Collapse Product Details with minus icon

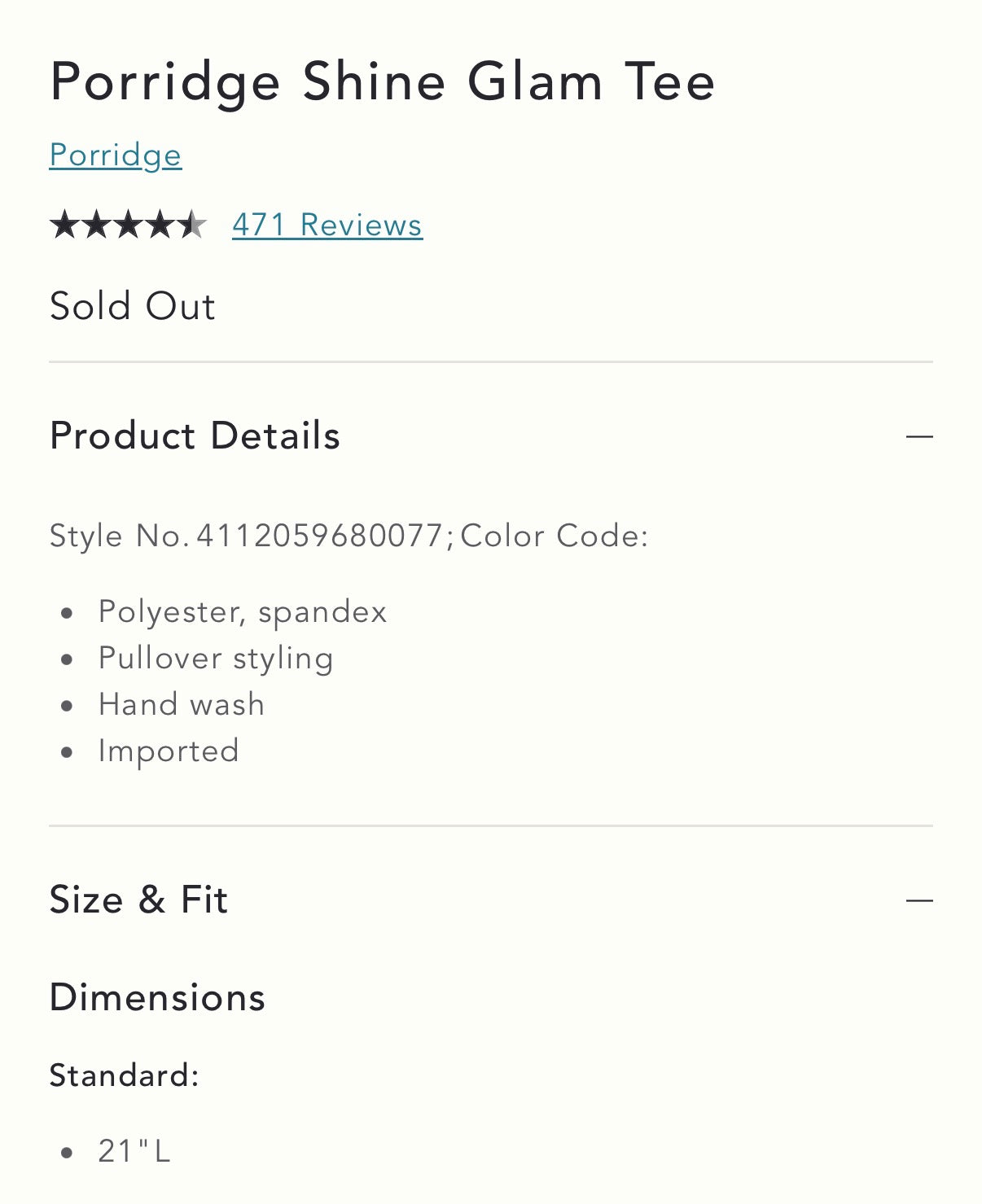click(x=919, y=436)
